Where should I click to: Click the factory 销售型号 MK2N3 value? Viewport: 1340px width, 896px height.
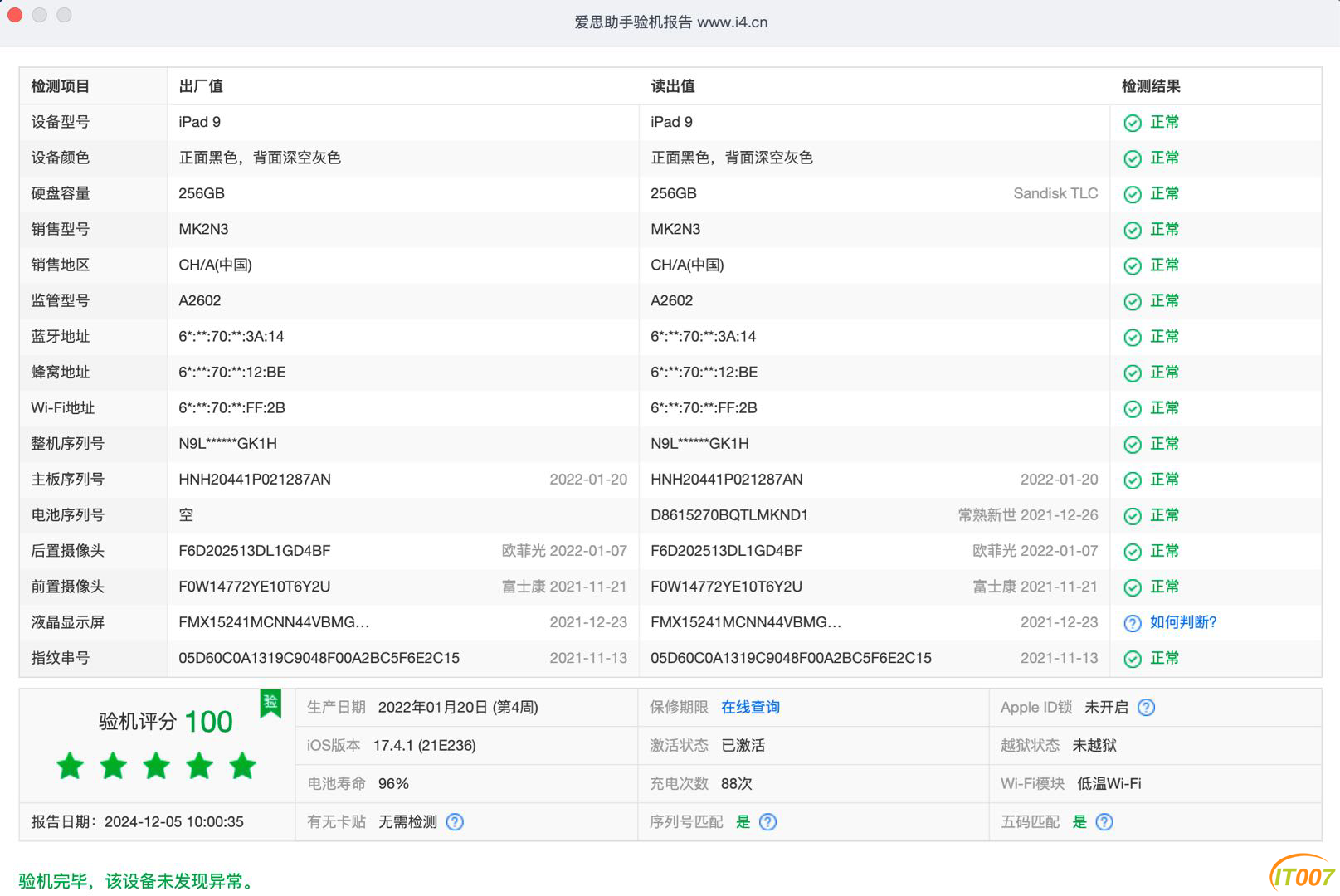[203, 229]
